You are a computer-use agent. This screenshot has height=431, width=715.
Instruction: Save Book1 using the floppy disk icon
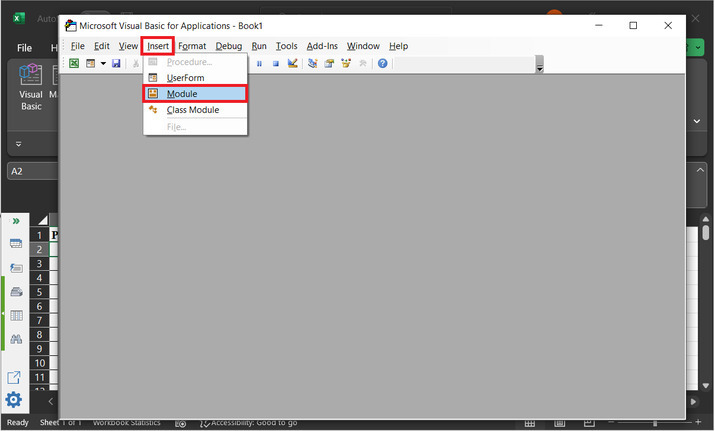pos(116,63)
